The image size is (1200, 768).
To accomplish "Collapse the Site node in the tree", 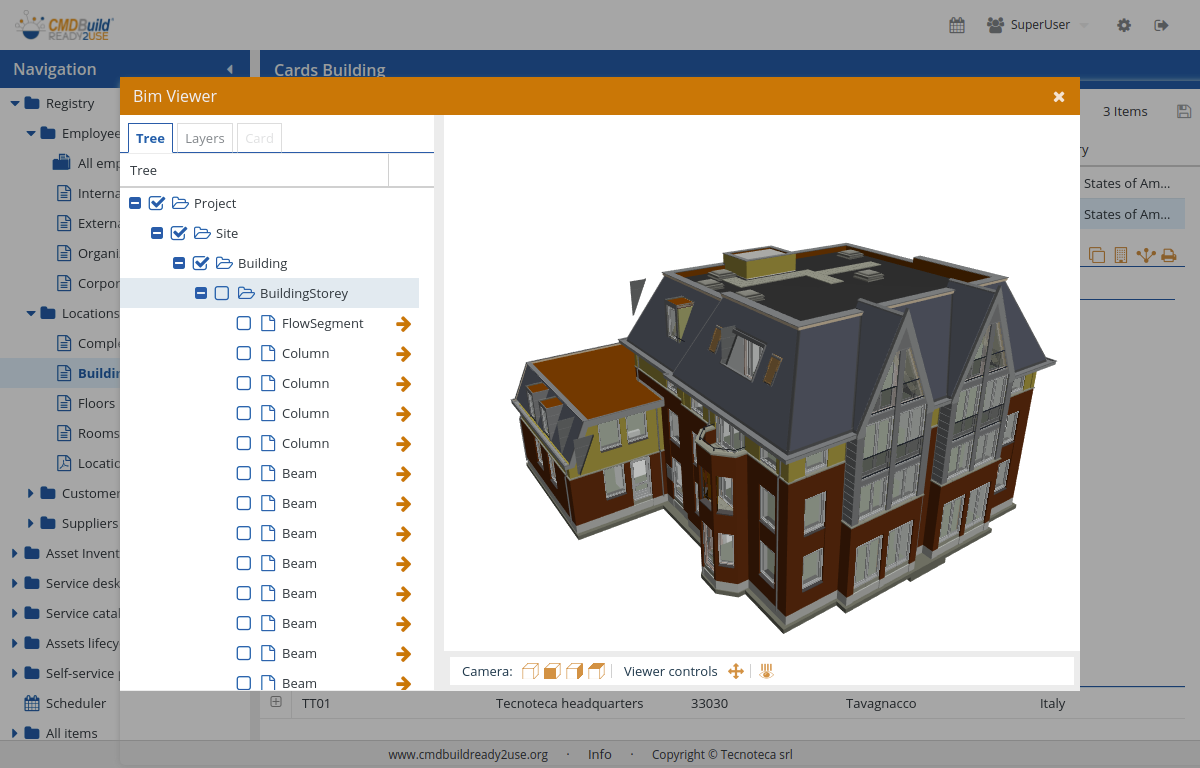I will coord(157,234).
